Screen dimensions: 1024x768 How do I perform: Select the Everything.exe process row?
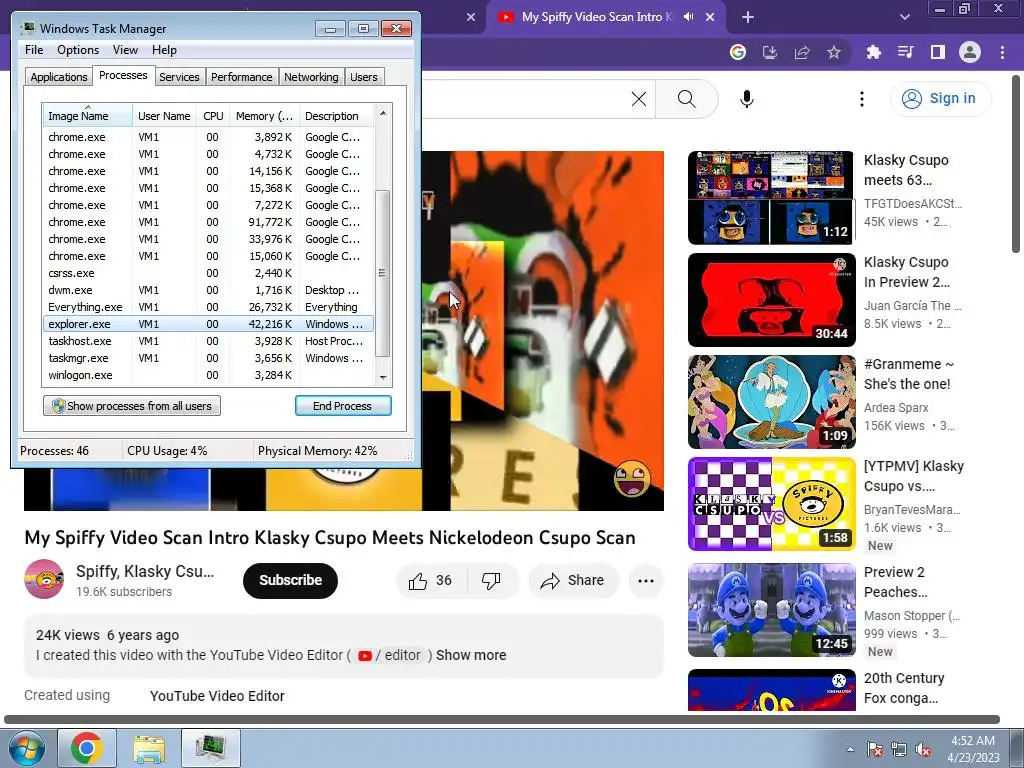tap(208, 307)
